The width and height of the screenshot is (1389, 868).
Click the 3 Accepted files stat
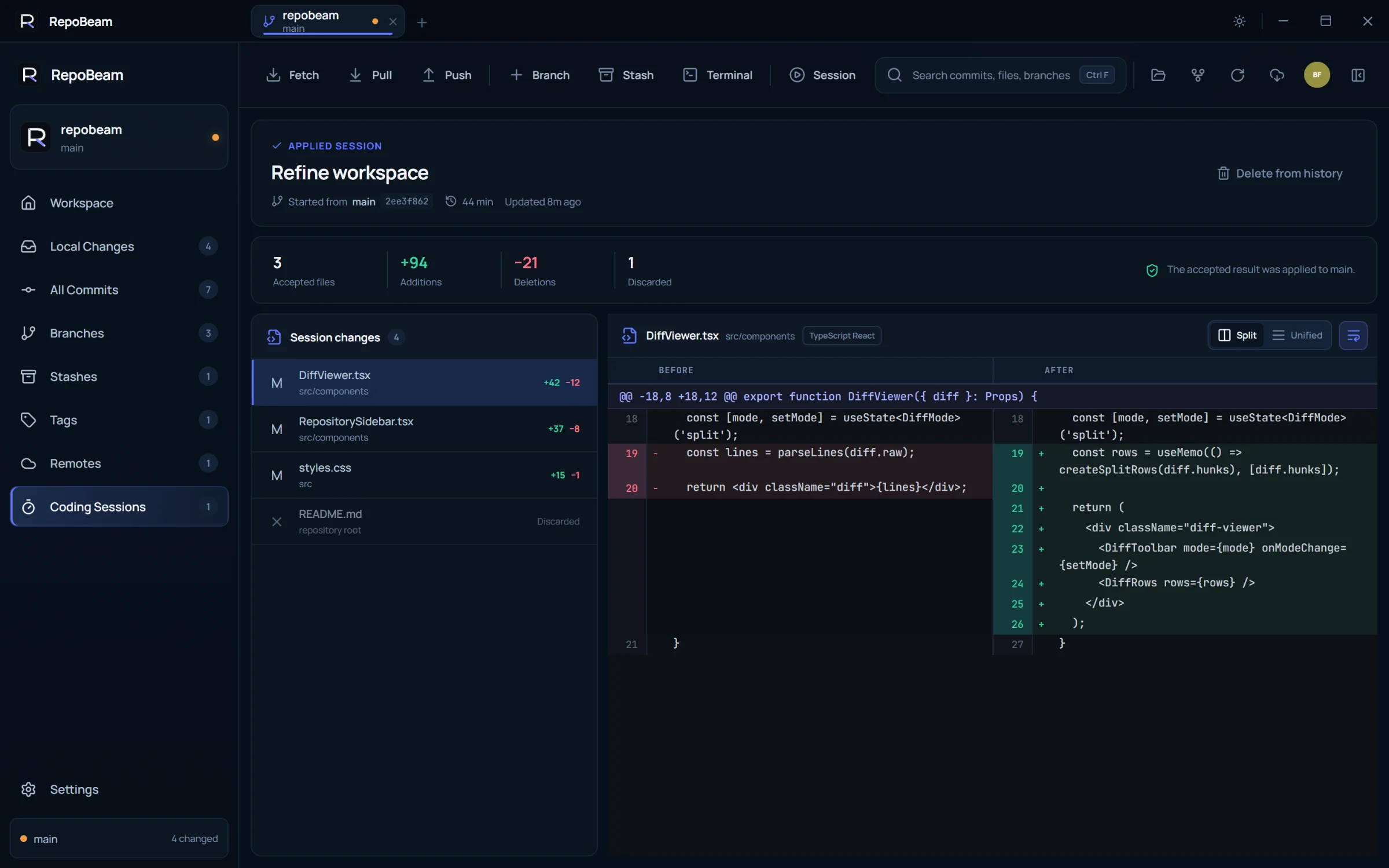pyautogui.click(x=304, y=270)
